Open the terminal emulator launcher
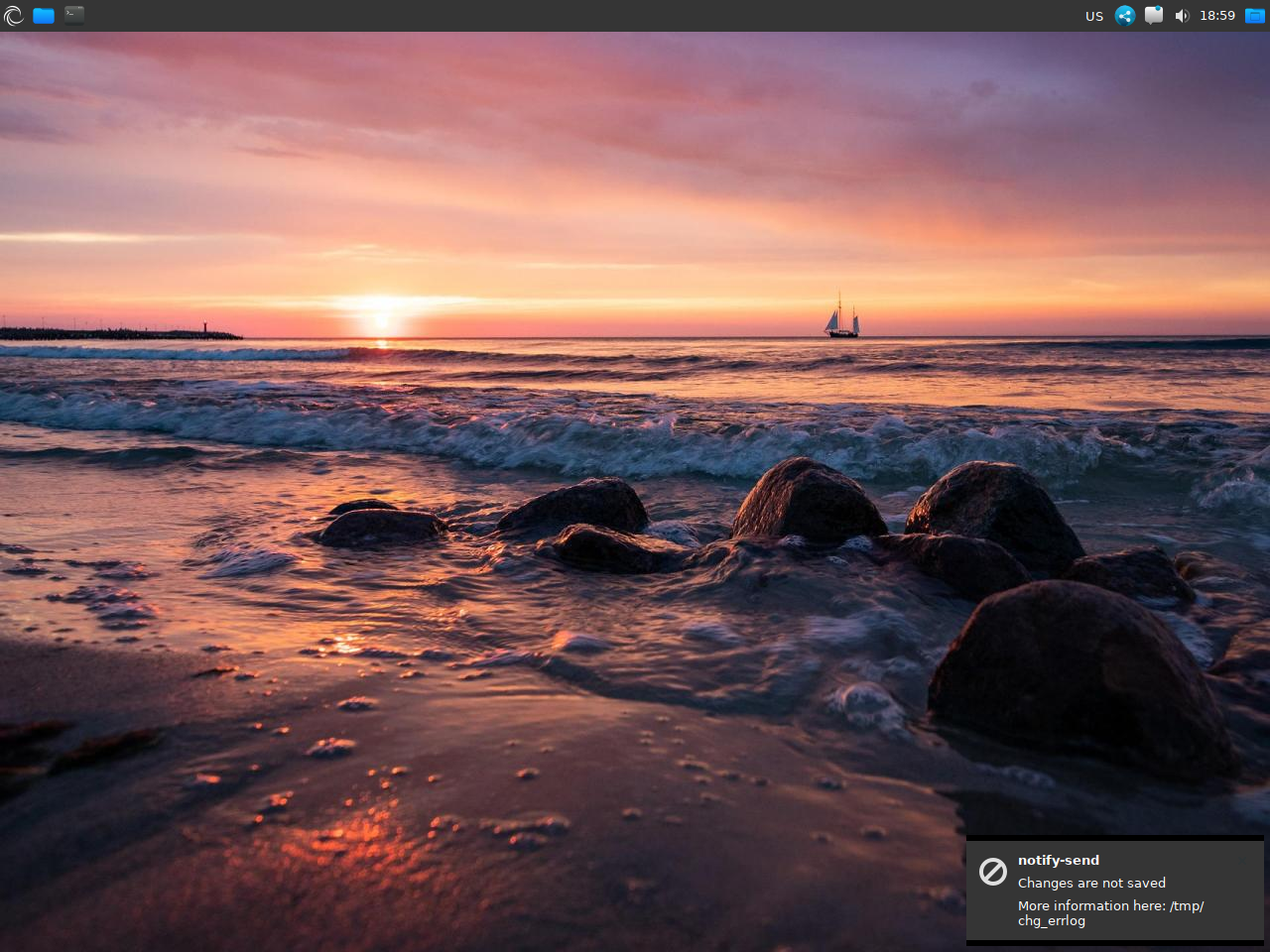This screenshot has width=1270, height=952. 74,15
